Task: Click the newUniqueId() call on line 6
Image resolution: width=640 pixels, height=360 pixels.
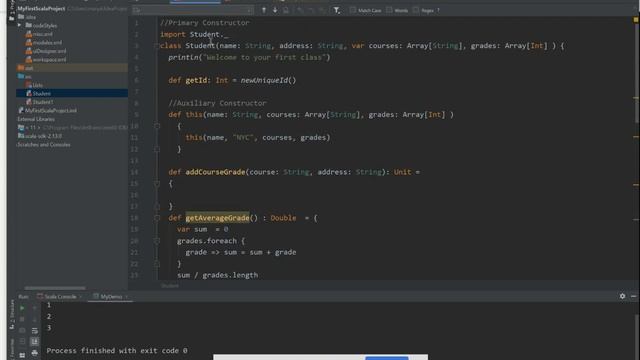Action: pyautogui.click(x=268, y=80)
